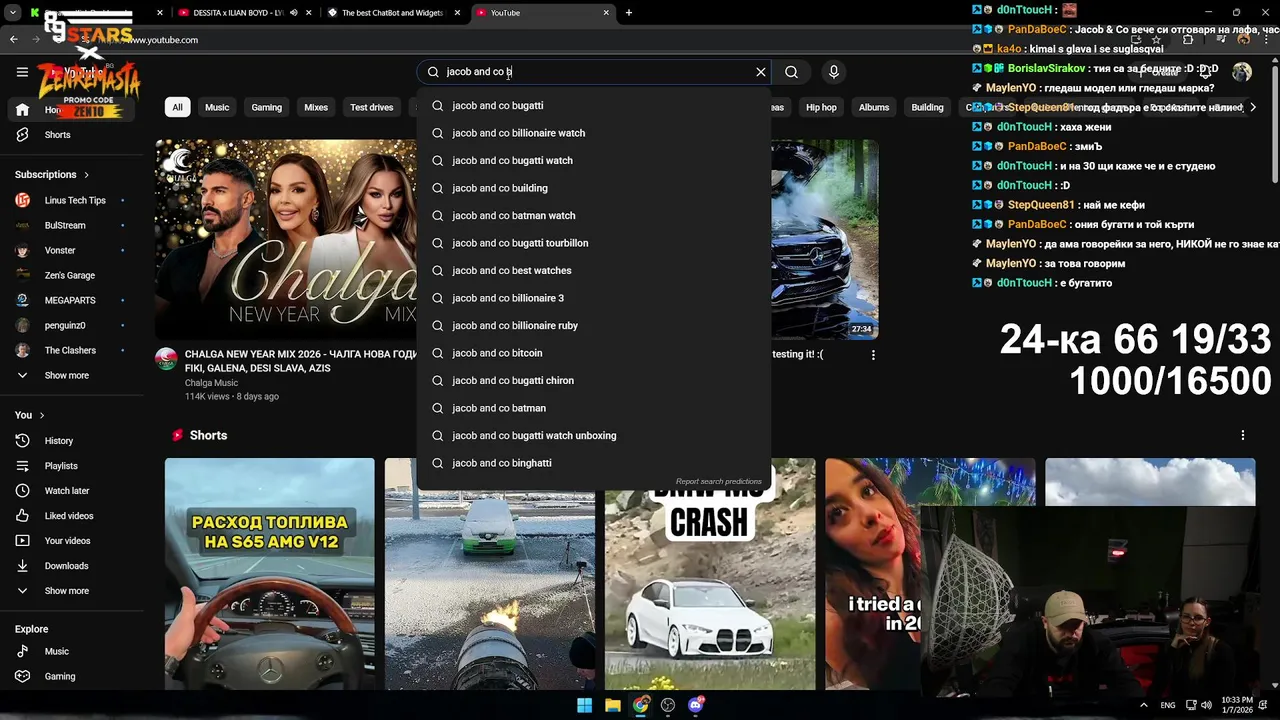Expand the Subscriptions section header
Image resolution: width=1280 pixels, height=720 pixels.
[x=52, y=175]
